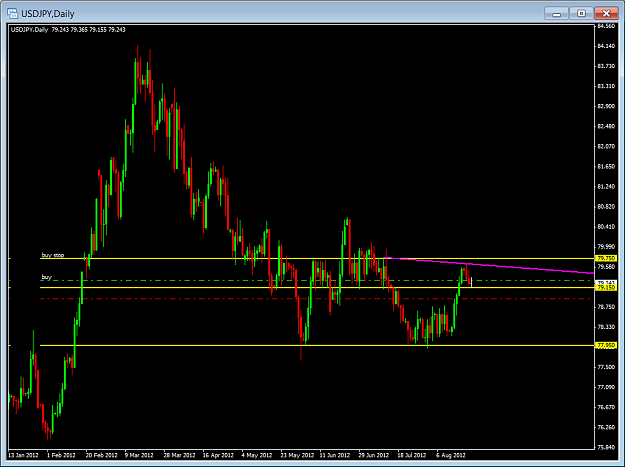The image size is (625, 467).
Task: Click the 13 Jan 2012 date label
Action: coord(23,455)
